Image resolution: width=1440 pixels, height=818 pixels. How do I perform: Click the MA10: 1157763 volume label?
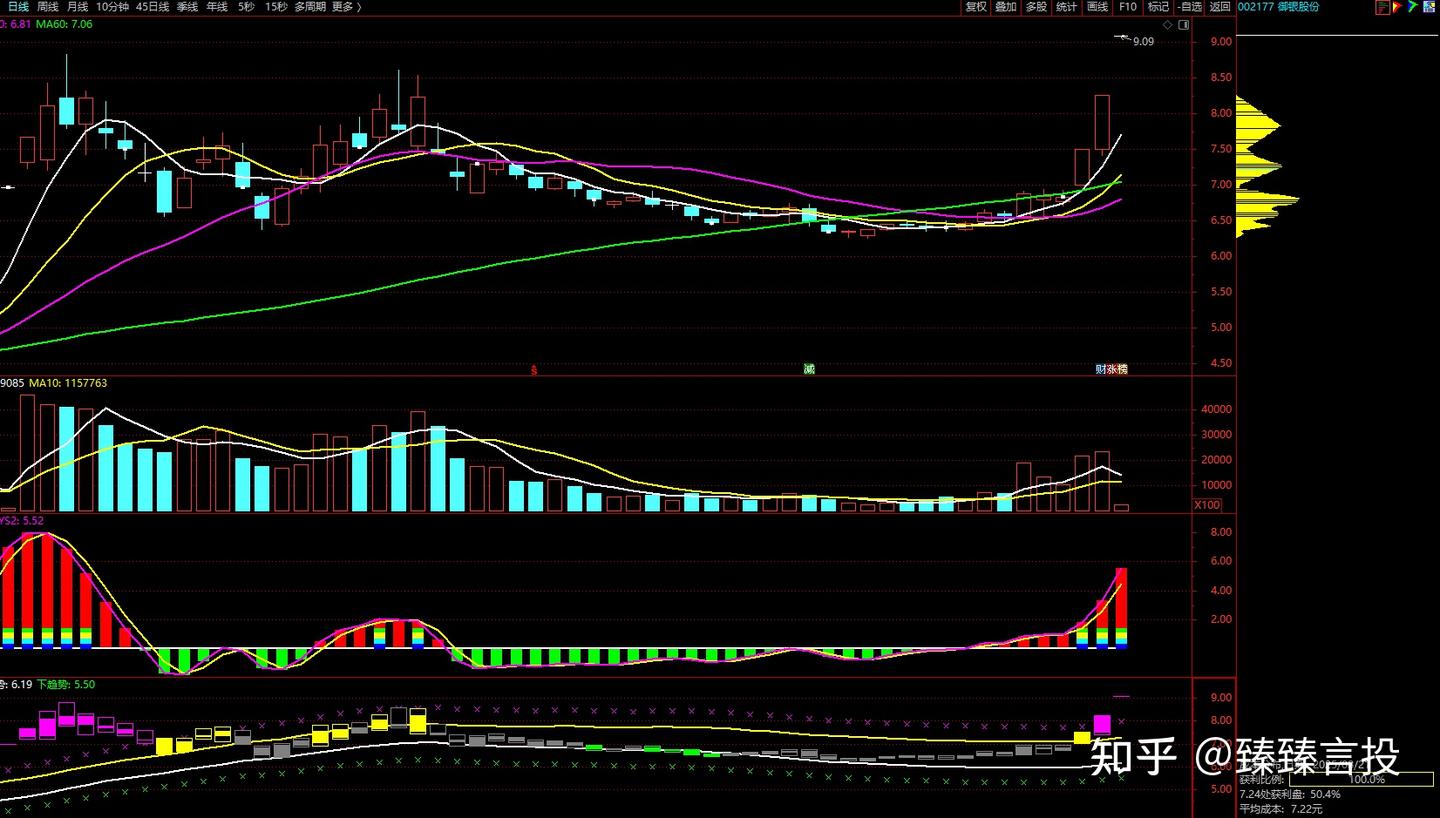coord(68,383)
